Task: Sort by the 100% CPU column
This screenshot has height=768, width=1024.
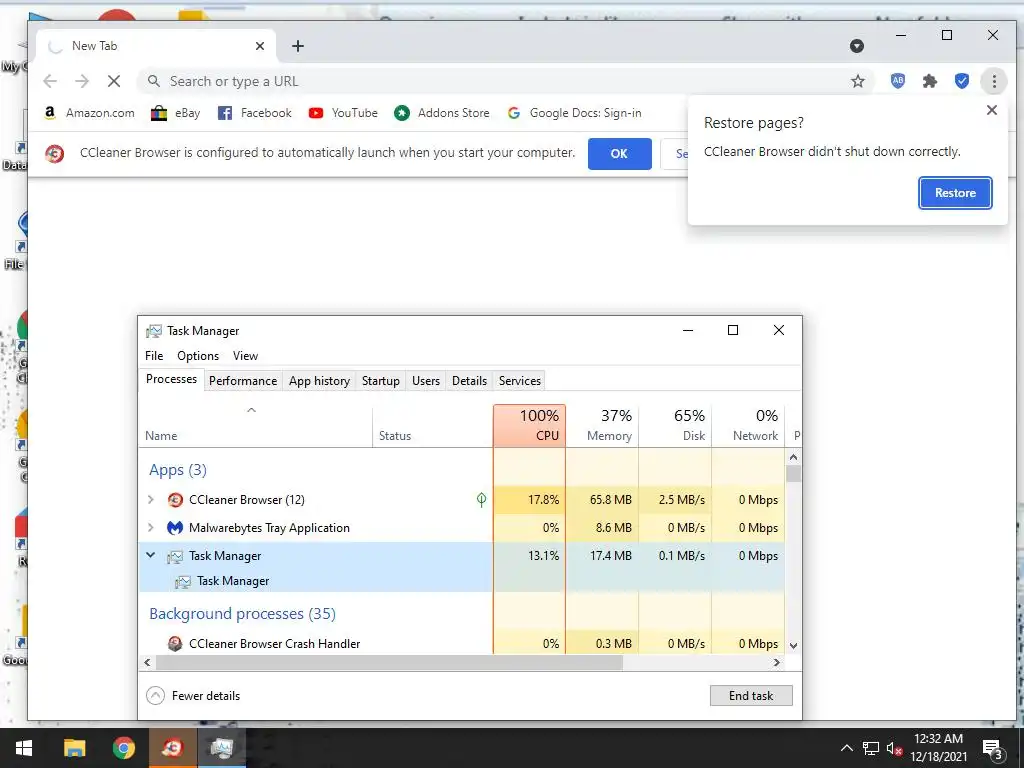Action: 529,426
